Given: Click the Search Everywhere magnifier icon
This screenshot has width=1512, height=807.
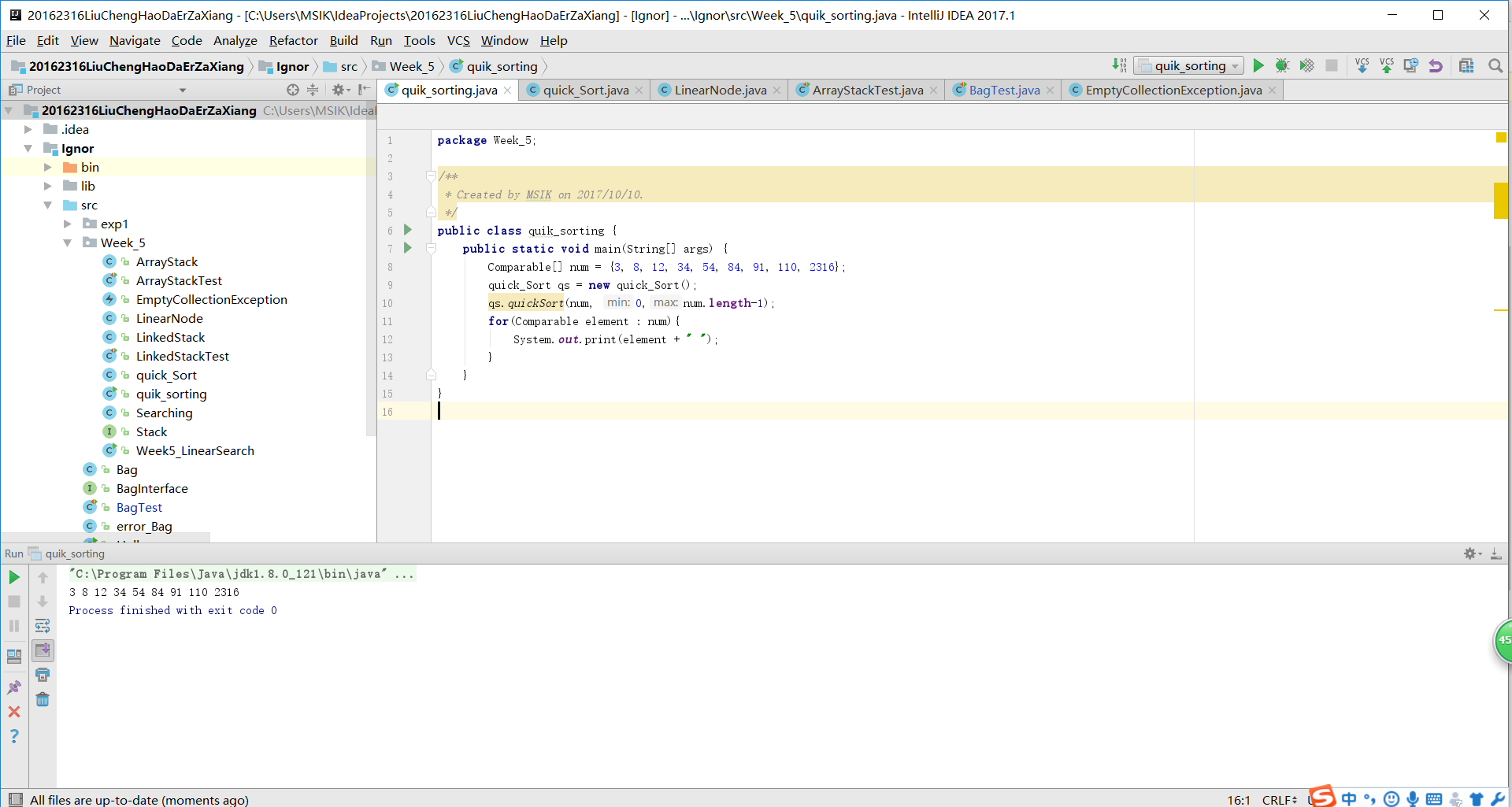Looking at the screenshot, I should (1495, 65).
